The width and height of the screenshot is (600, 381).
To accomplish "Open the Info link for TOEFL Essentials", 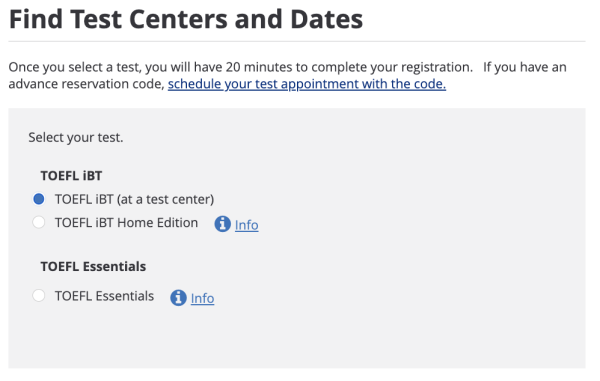I will 202,298.
